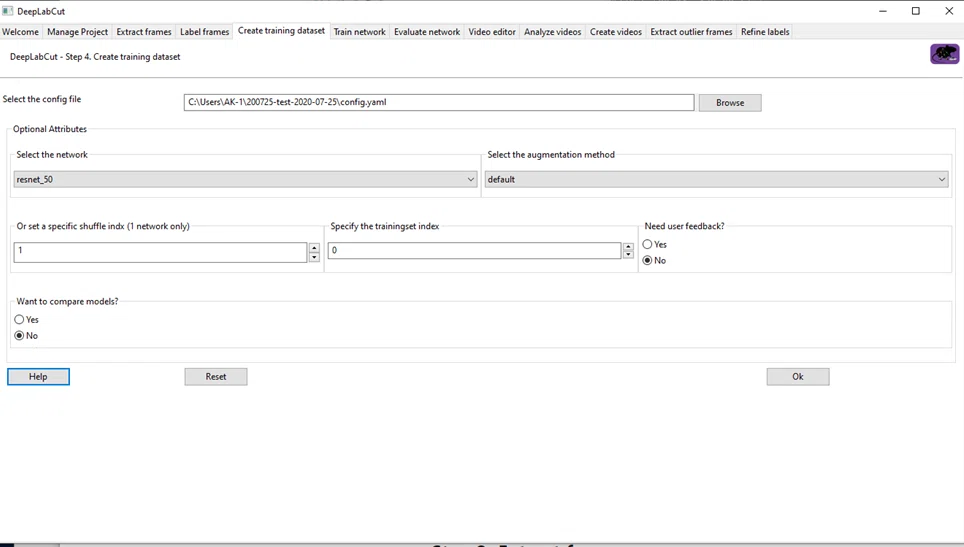The width and height of the screenshot is (964, 547).
Task: Click the Reset button
Action: pos(216,377)
